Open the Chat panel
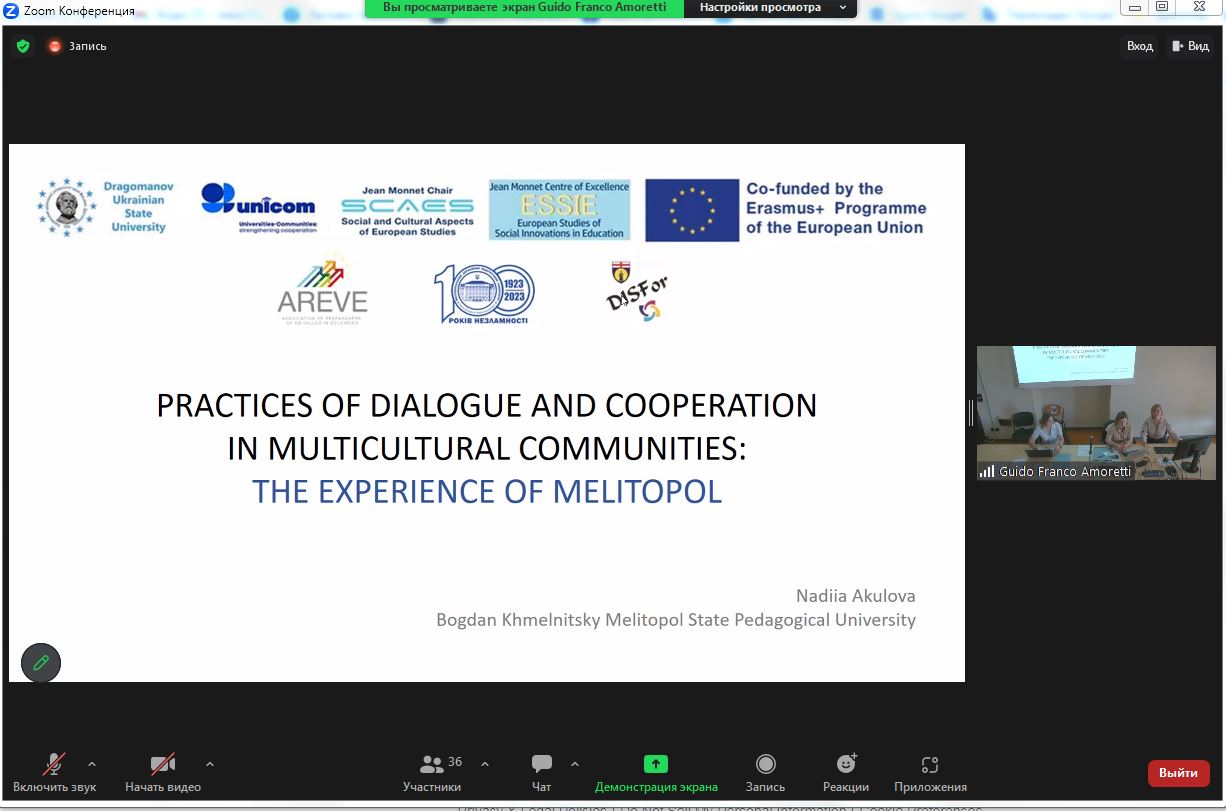Viewport: 1226px width, 811px height. pos(541,773)
